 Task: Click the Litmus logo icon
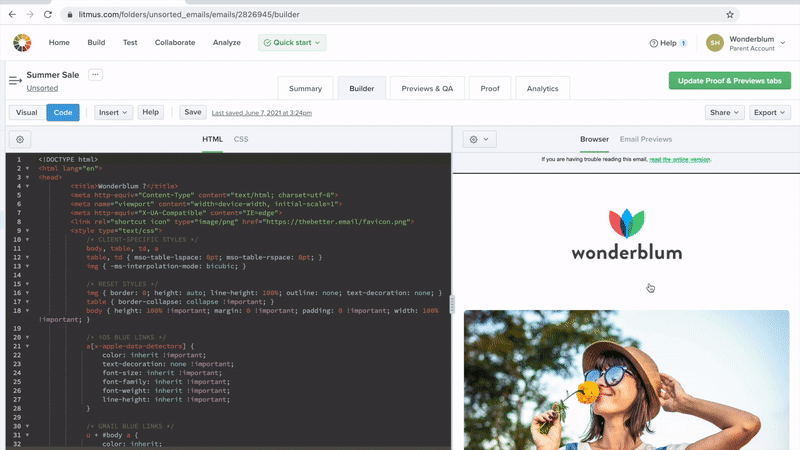22,43
